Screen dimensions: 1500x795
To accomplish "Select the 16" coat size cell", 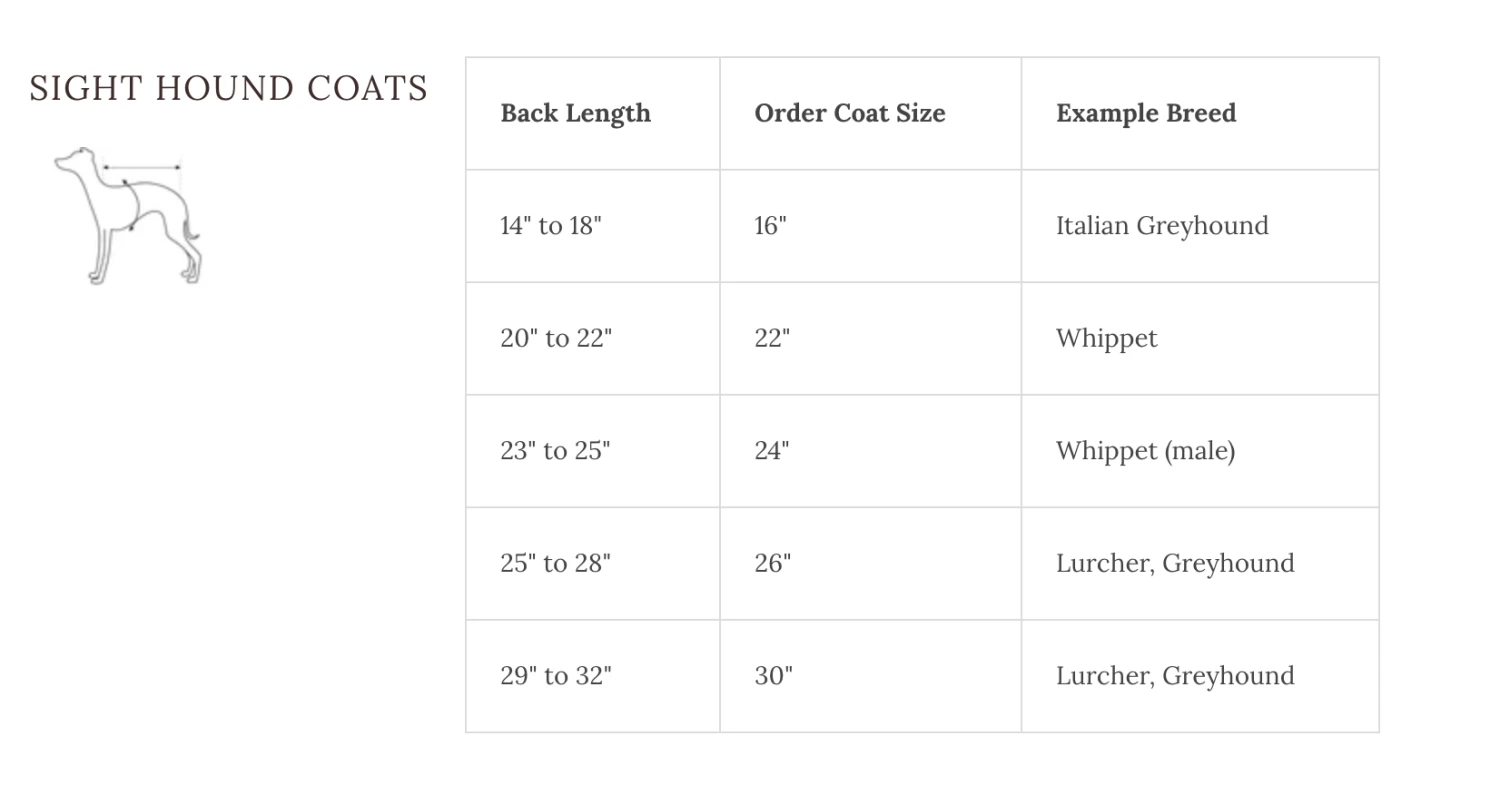I will [771, 226].
